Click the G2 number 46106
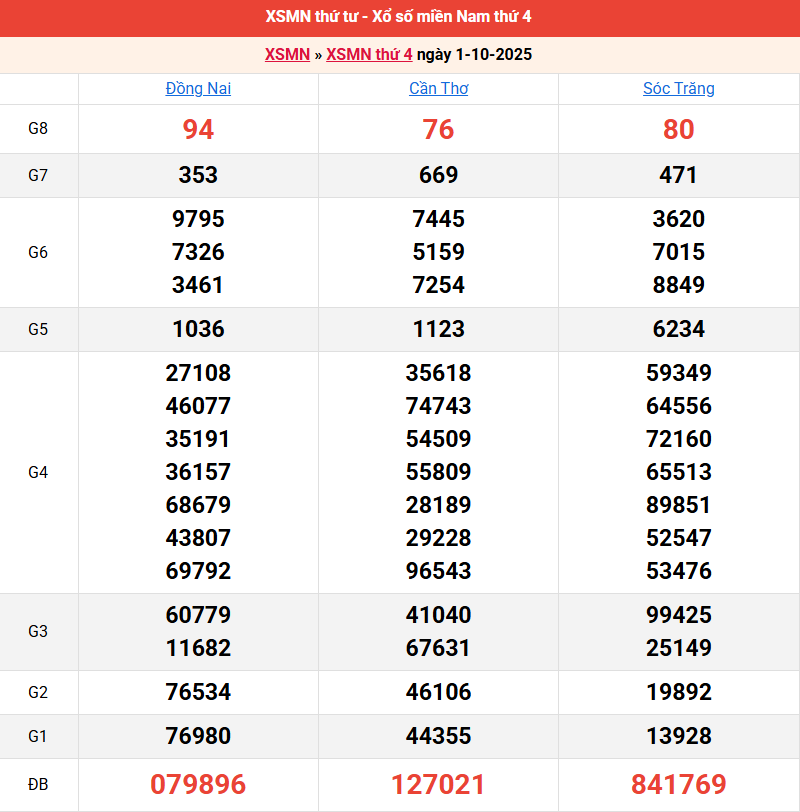This screenshot has width=800, height=812. (438, 692)
